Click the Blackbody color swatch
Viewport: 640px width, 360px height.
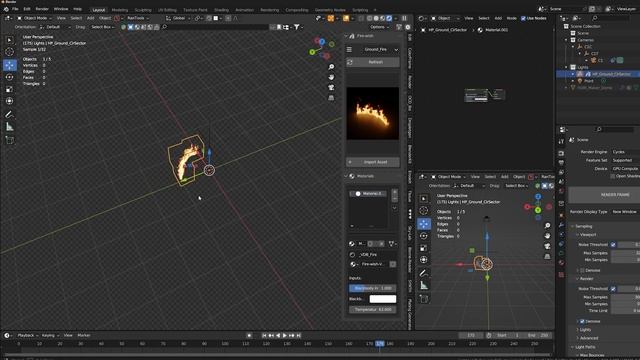pyautogui.click(x=383, y=299)
